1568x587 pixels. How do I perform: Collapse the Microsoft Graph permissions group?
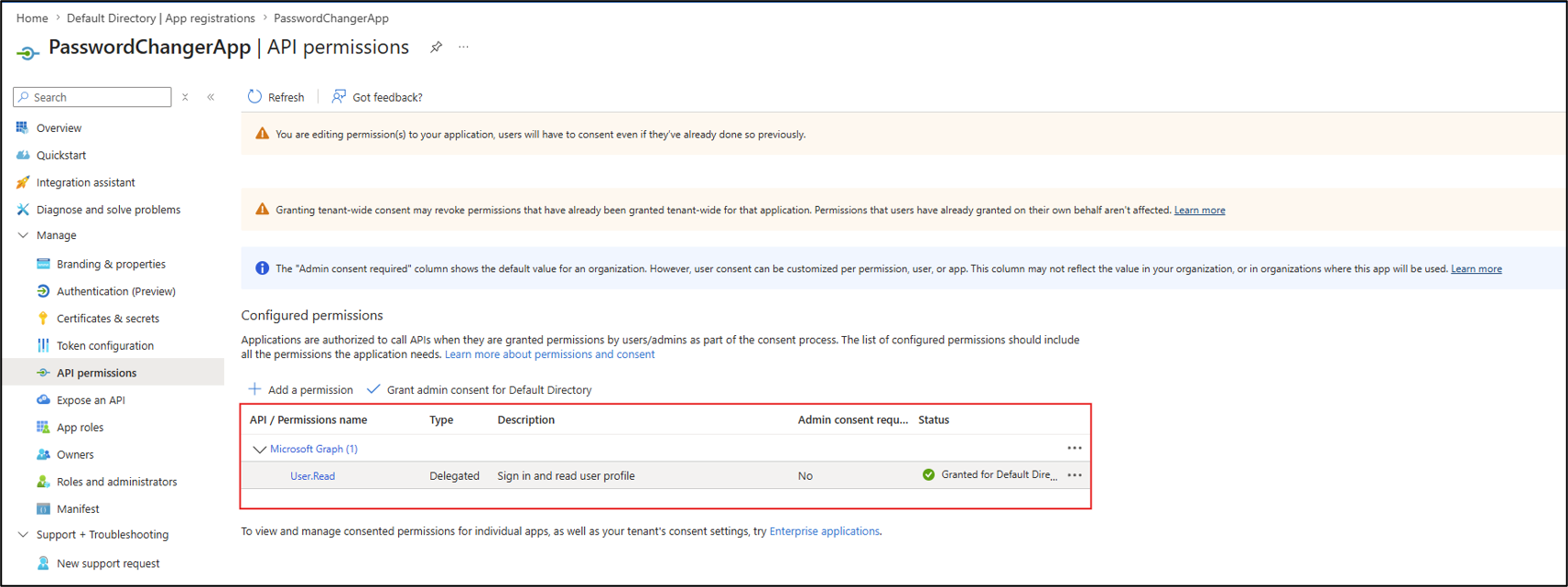coord(259,450)
